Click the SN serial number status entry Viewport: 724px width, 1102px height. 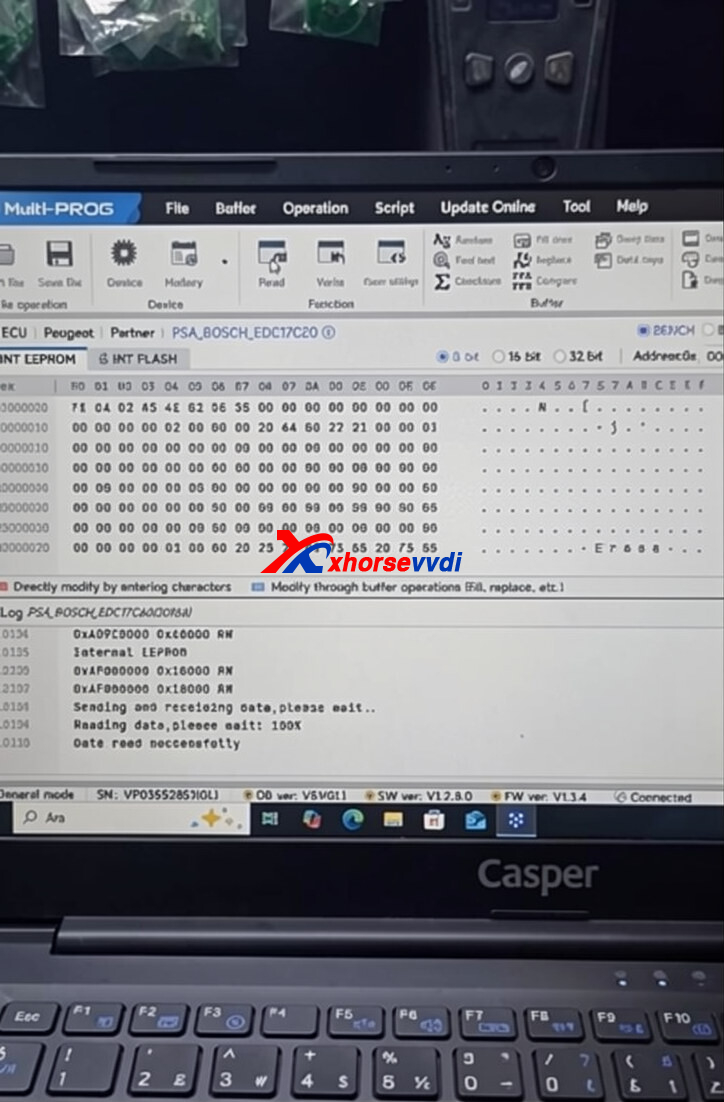click(x=157, y=795)
